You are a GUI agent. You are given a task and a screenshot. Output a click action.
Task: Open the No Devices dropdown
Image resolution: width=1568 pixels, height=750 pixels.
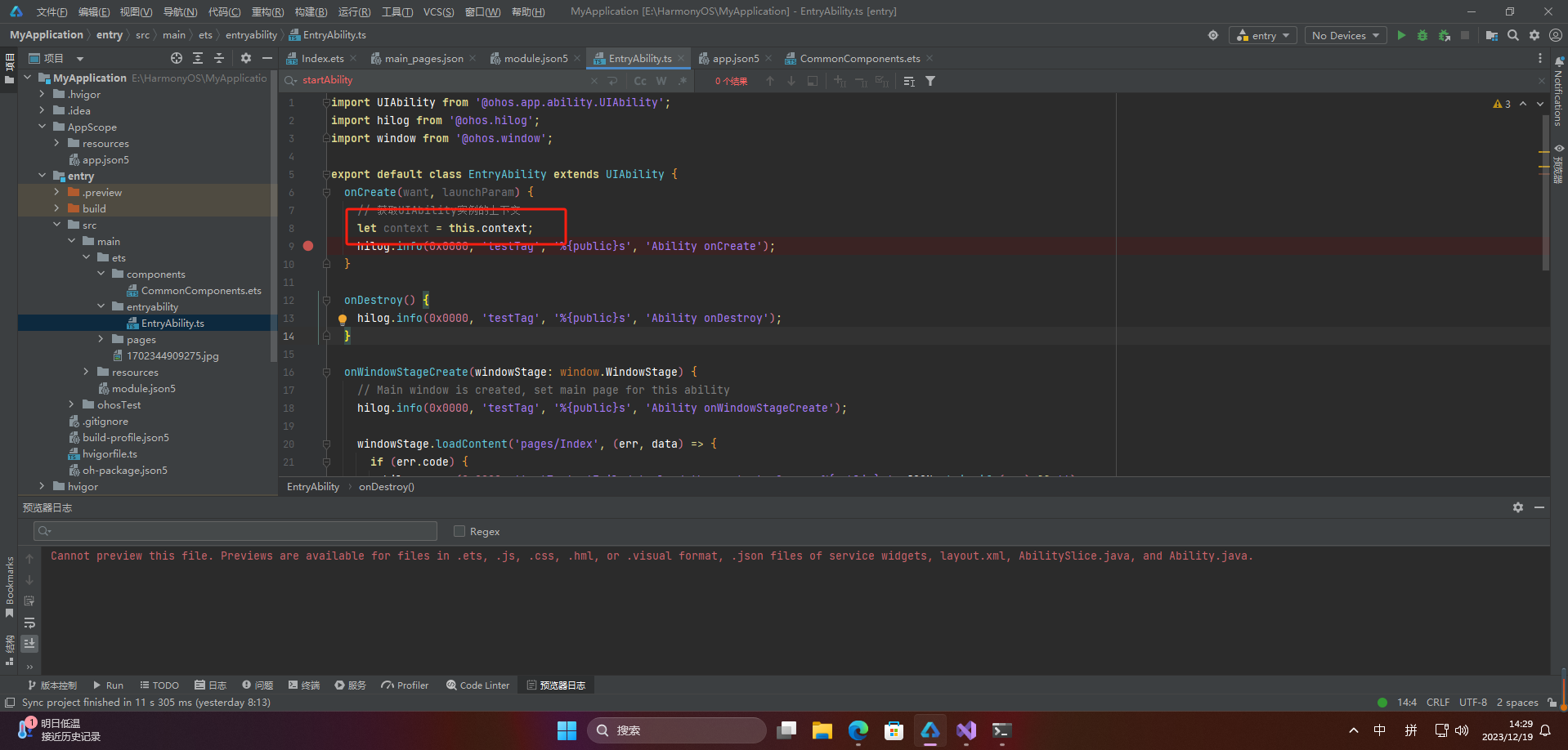tap(1345, 35)
